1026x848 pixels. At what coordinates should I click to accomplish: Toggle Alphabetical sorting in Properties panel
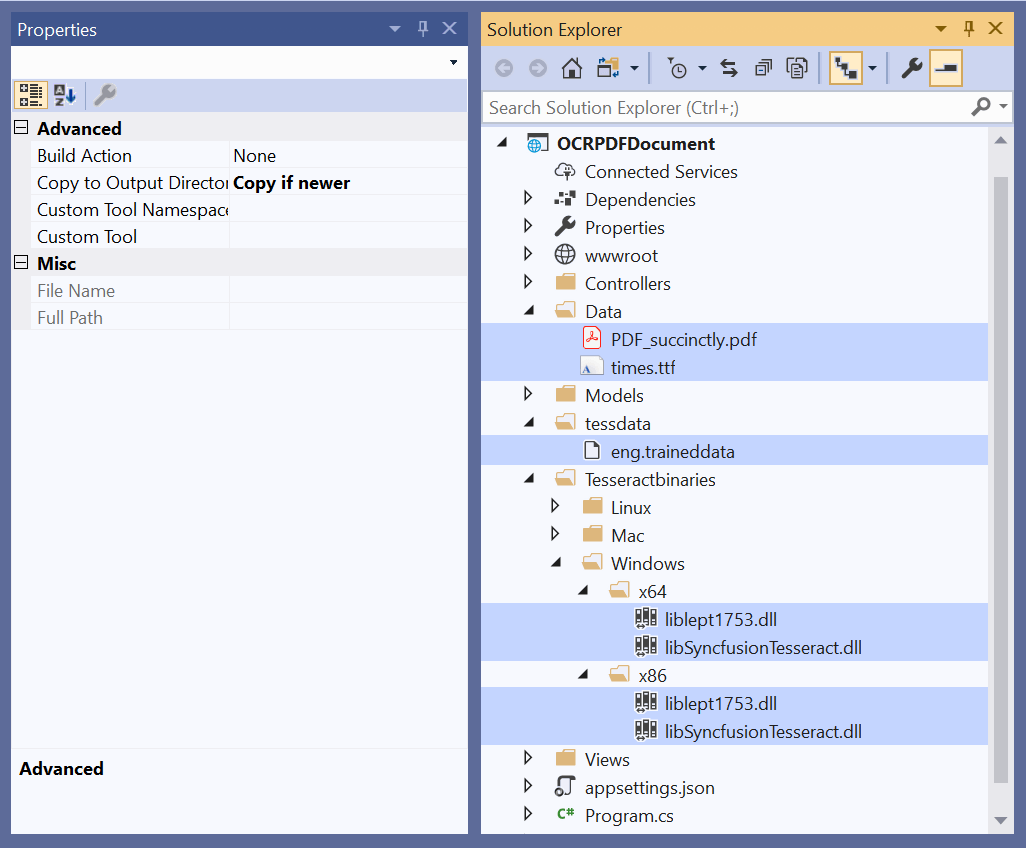click(65, 95)
